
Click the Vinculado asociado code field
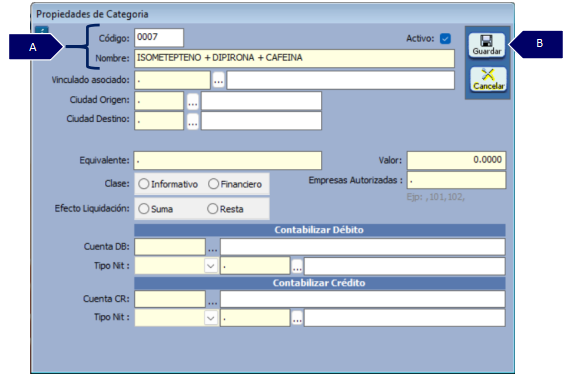172,80
